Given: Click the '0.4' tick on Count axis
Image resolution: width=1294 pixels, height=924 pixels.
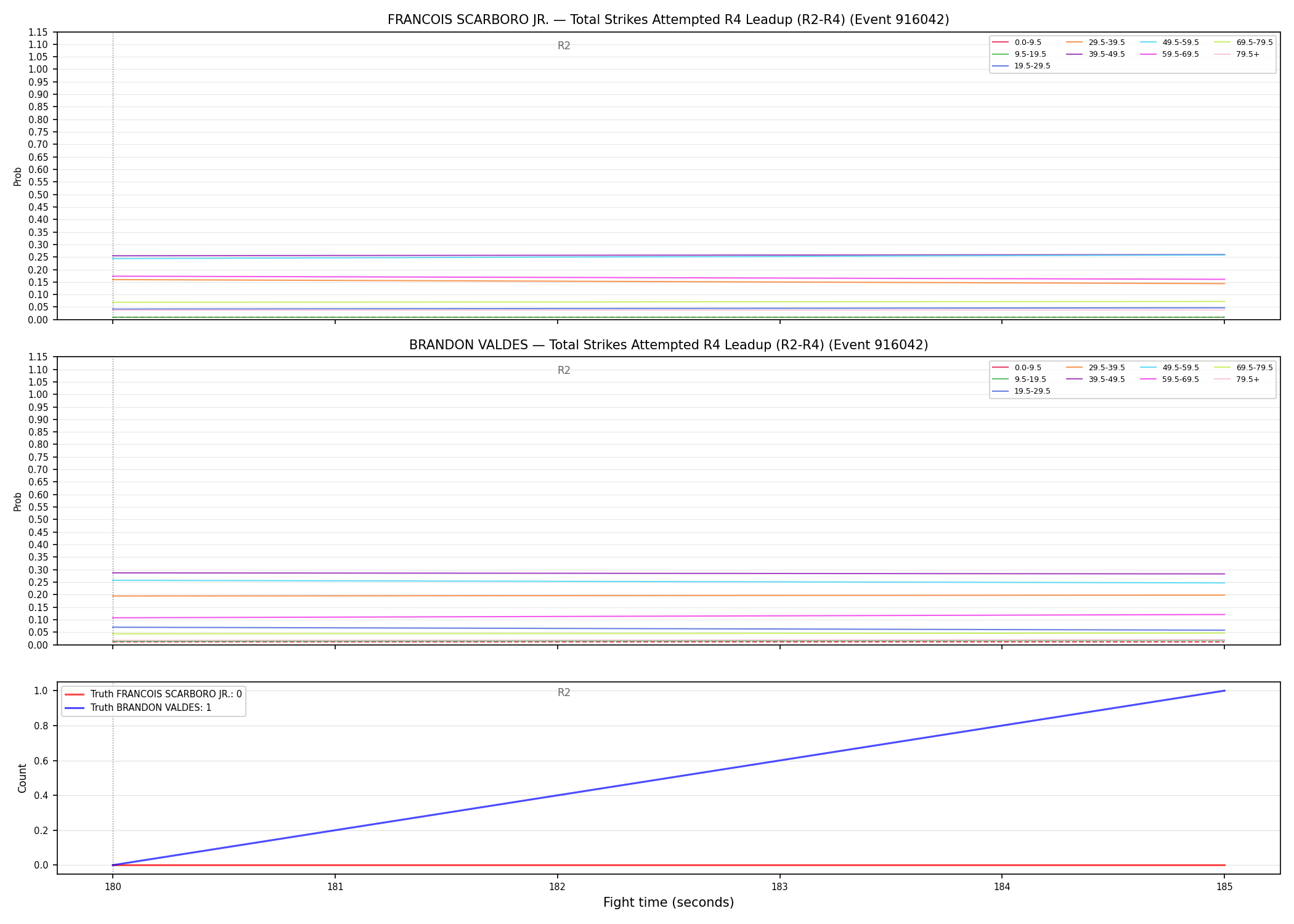Looking at the screenshot, I should (x=41, y=795).
